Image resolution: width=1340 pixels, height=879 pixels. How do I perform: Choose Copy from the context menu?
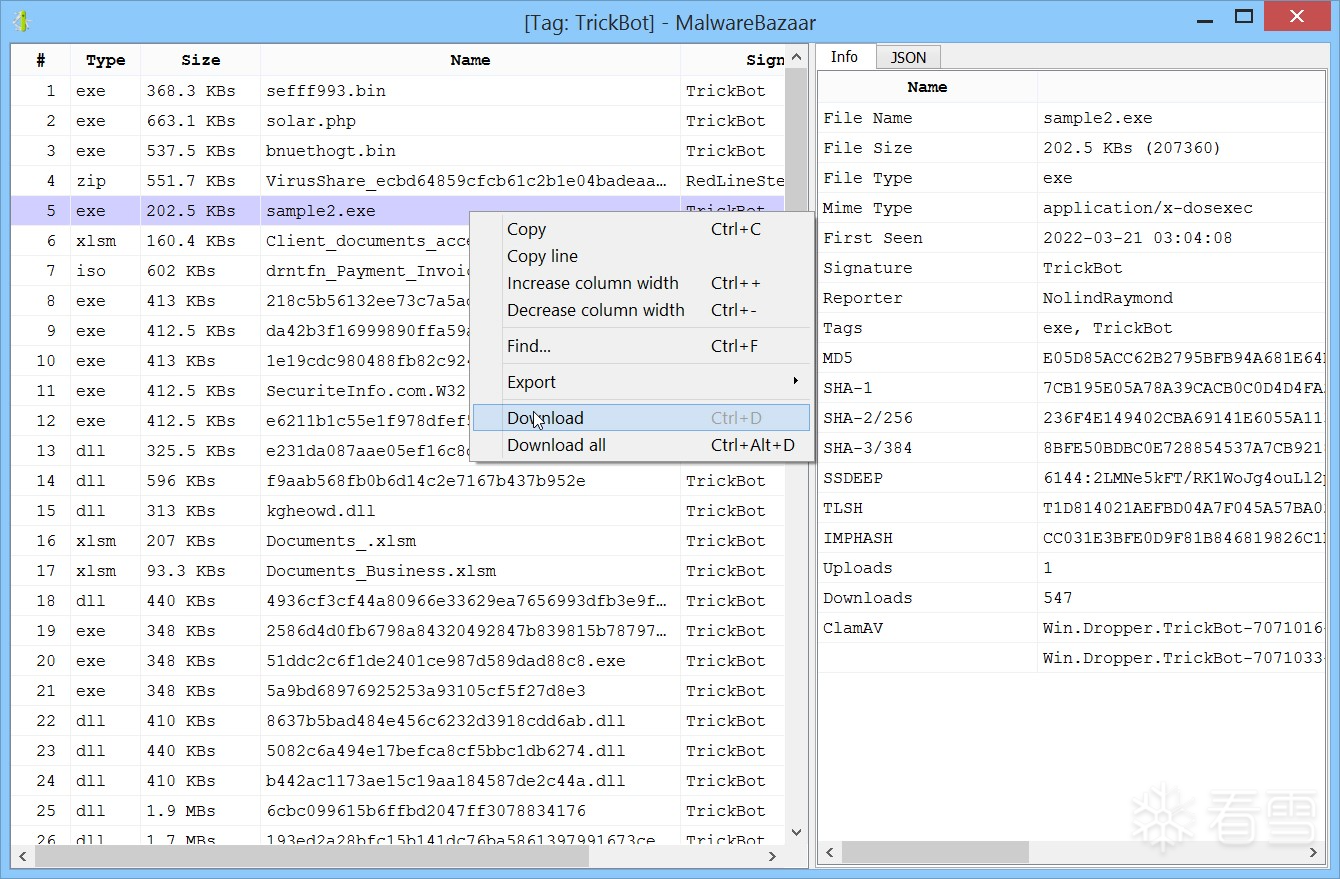640,229
